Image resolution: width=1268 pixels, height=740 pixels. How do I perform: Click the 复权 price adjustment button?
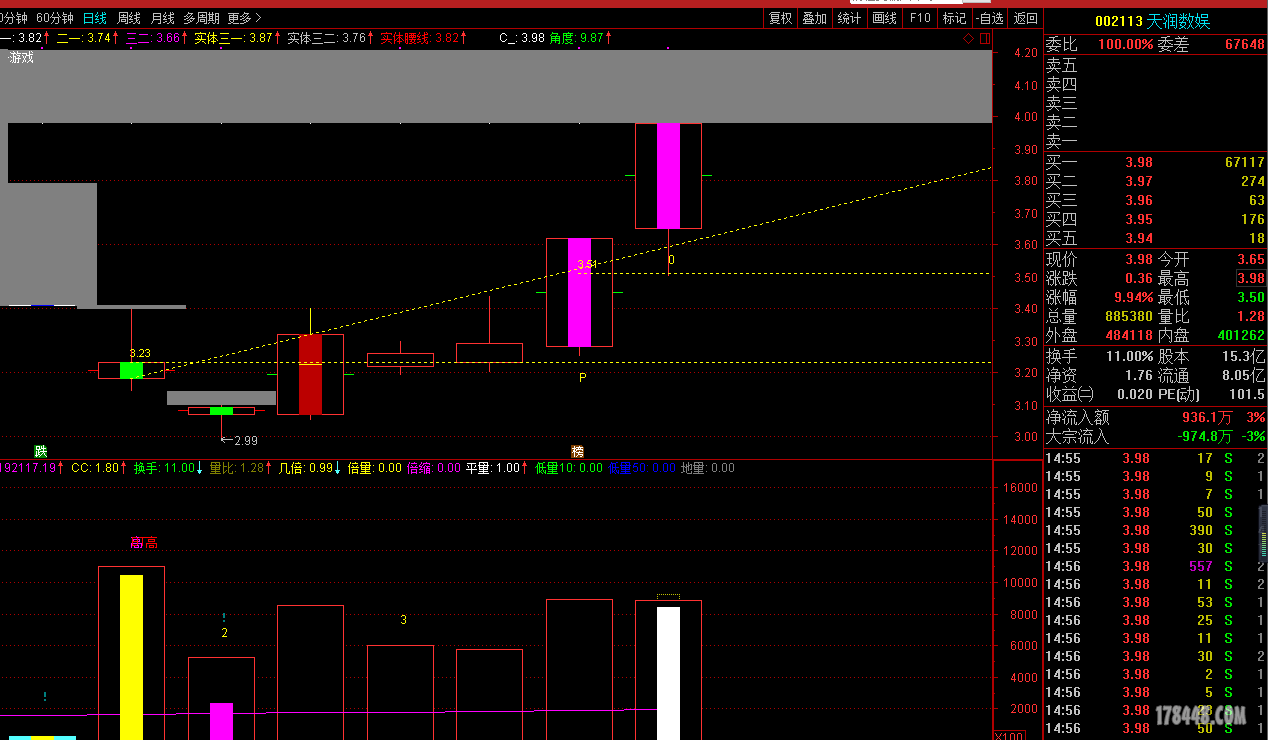point(780,18)
